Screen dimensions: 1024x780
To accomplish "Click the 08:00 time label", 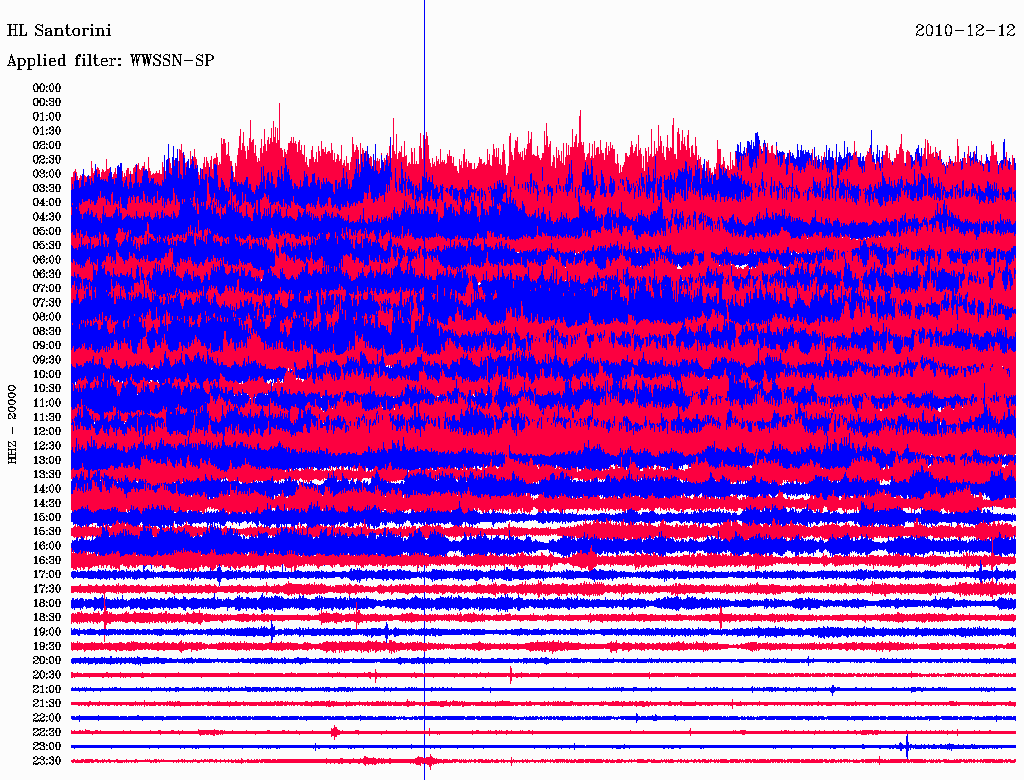I will [47, 317].
